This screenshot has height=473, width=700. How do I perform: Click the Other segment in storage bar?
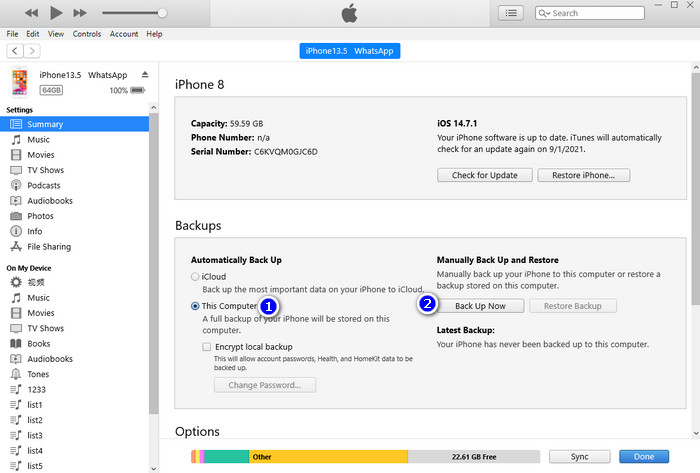(328, 456)
